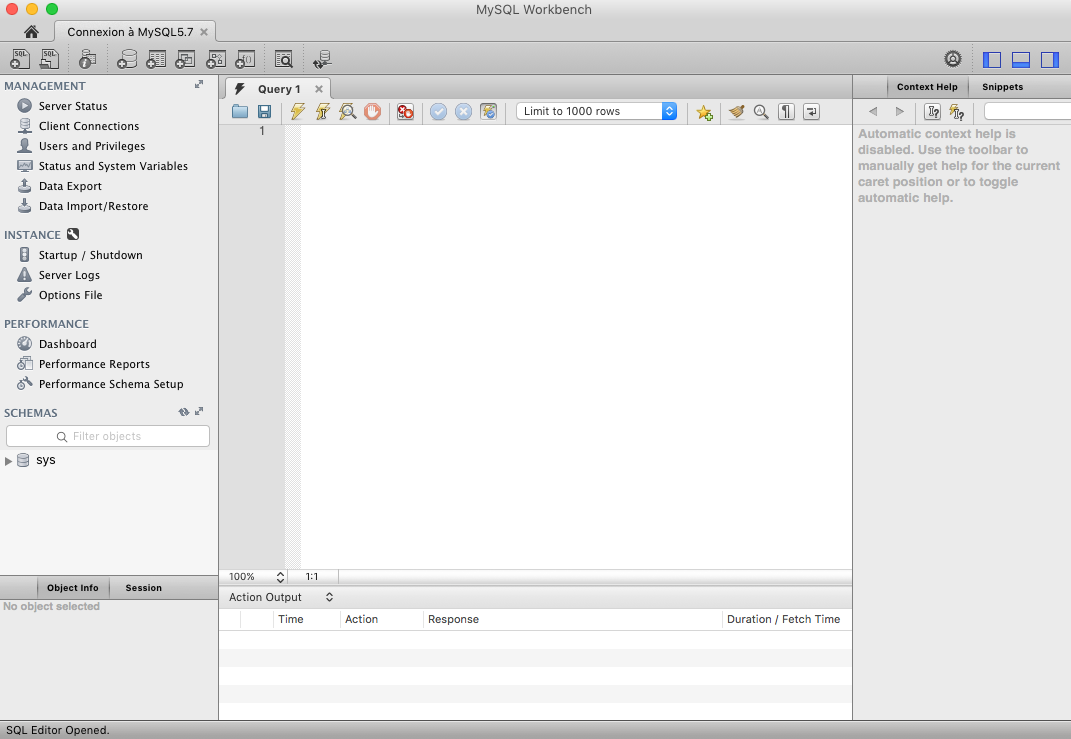This screenshot has width=1071, height=739.
Task: Expand the sys schema tree node
Action: 9,461
